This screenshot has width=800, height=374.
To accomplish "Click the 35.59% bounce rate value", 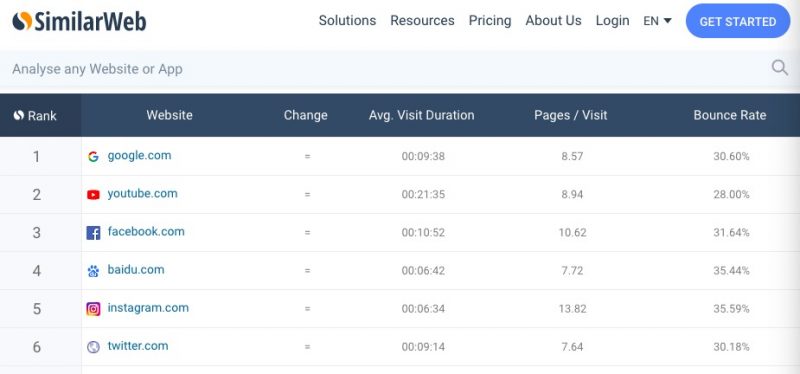I will click(731, 309).
